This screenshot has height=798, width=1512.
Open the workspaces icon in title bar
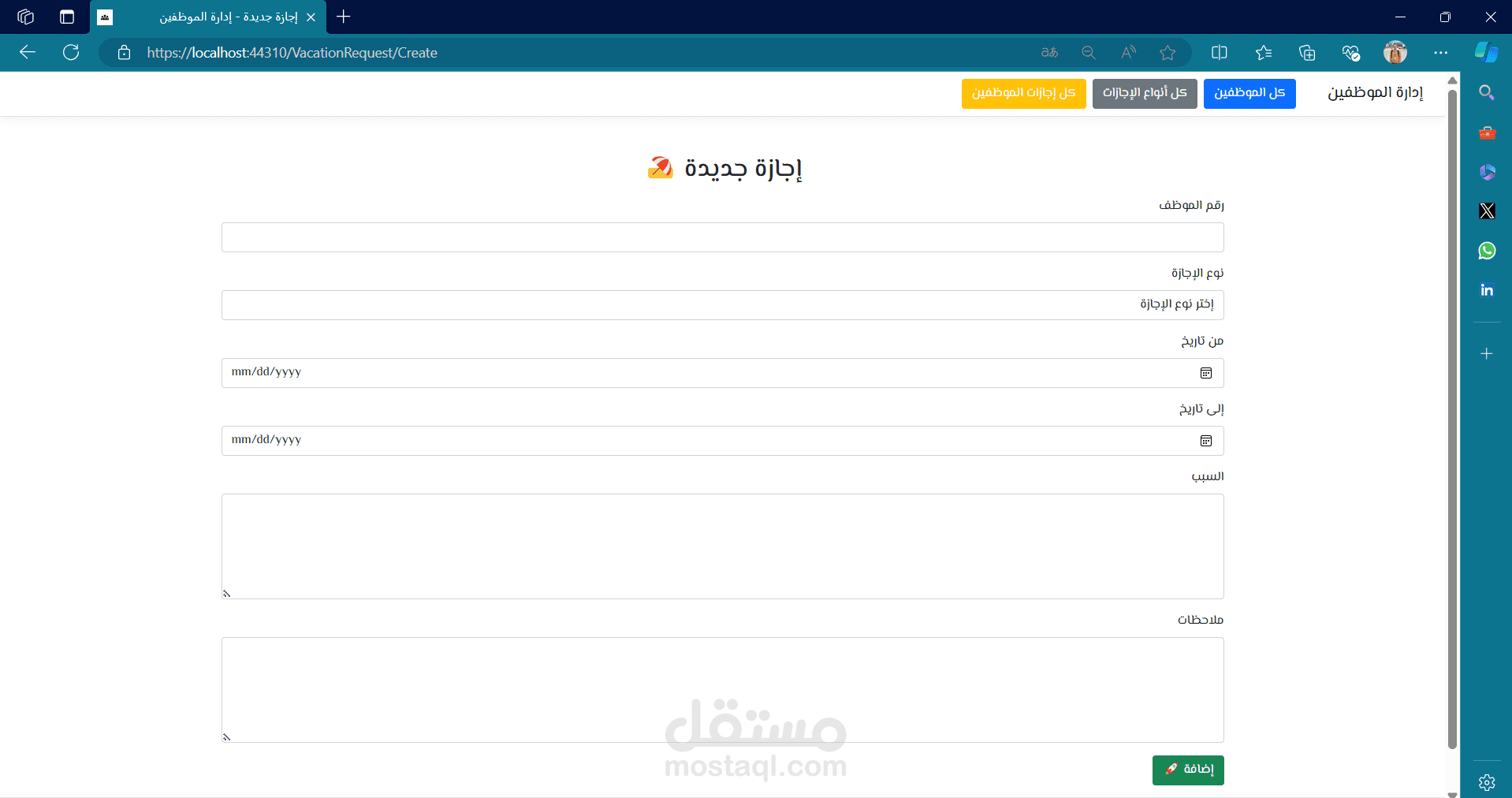(25, 17)
